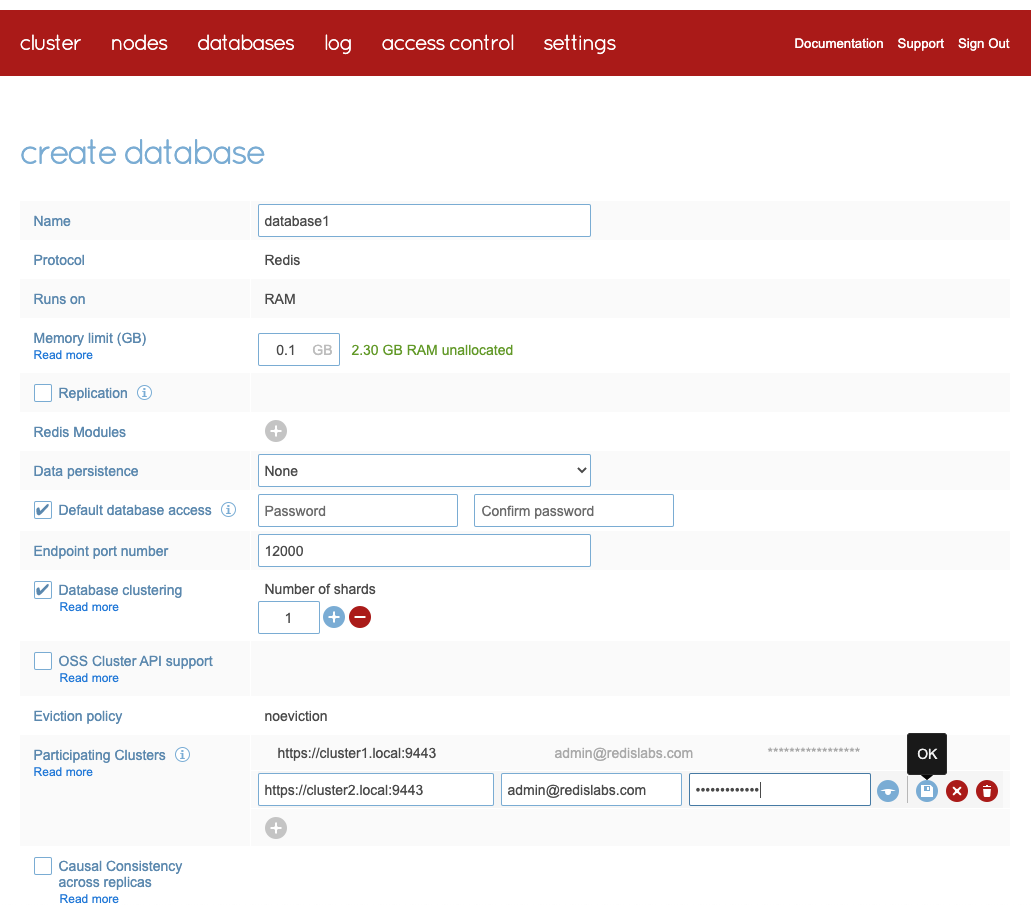
Task: Delete the cluster2 entry with trash icon
Action: (987, 791)
